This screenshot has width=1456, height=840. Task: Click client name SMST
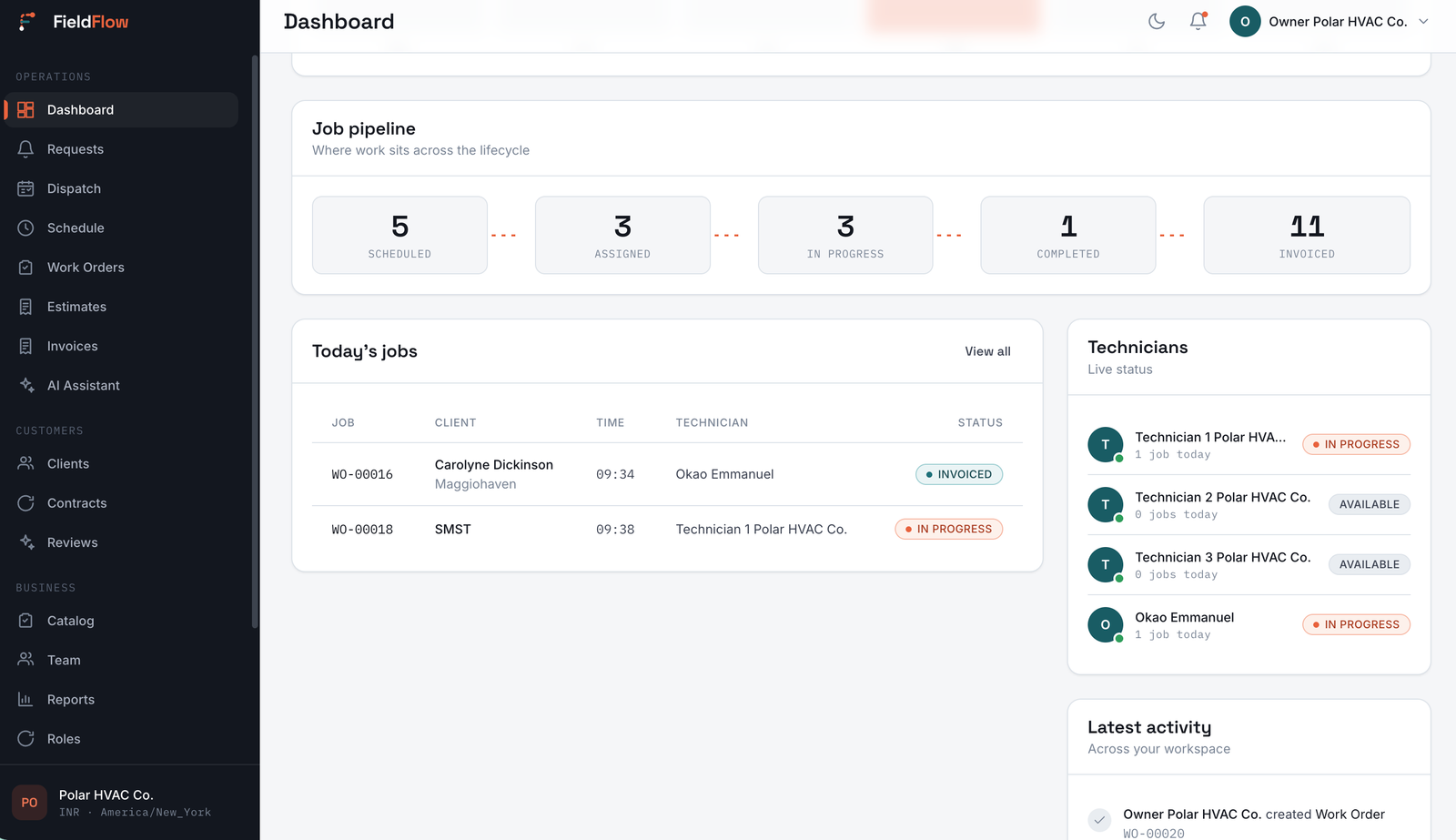tap(453, 530)
